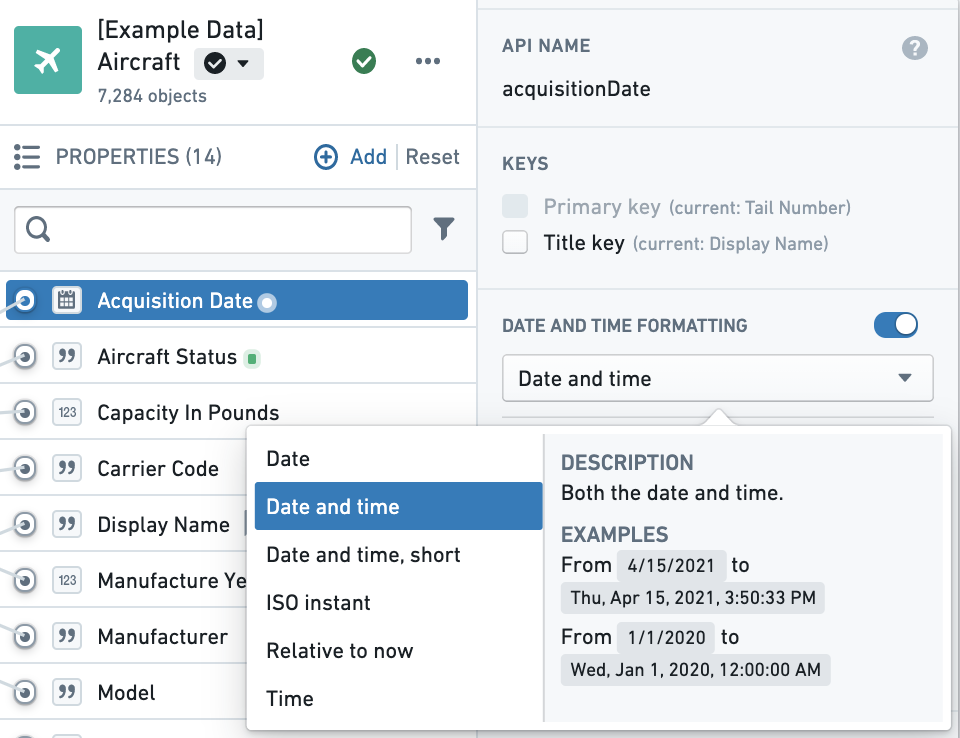Turn off Date and Time Formatting switch
The image size is (960, 738).
point(896,325)
